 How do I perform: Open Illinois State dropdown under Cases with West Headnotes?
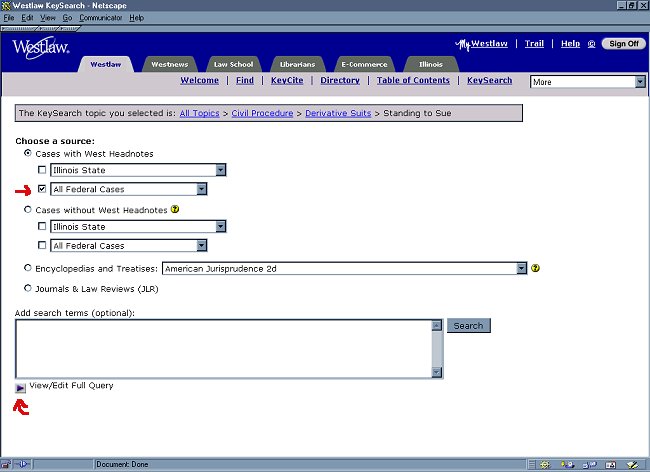click(138, 170)
